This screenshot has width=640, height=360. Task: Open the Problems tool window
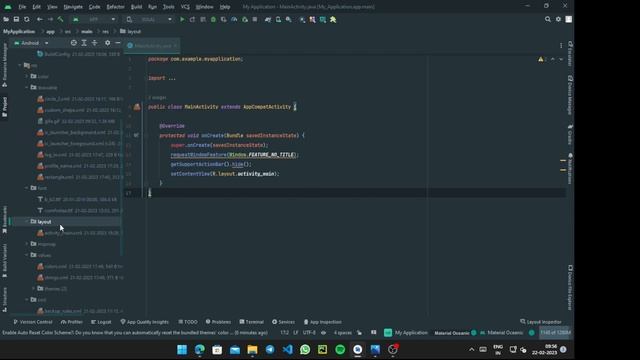218,322
